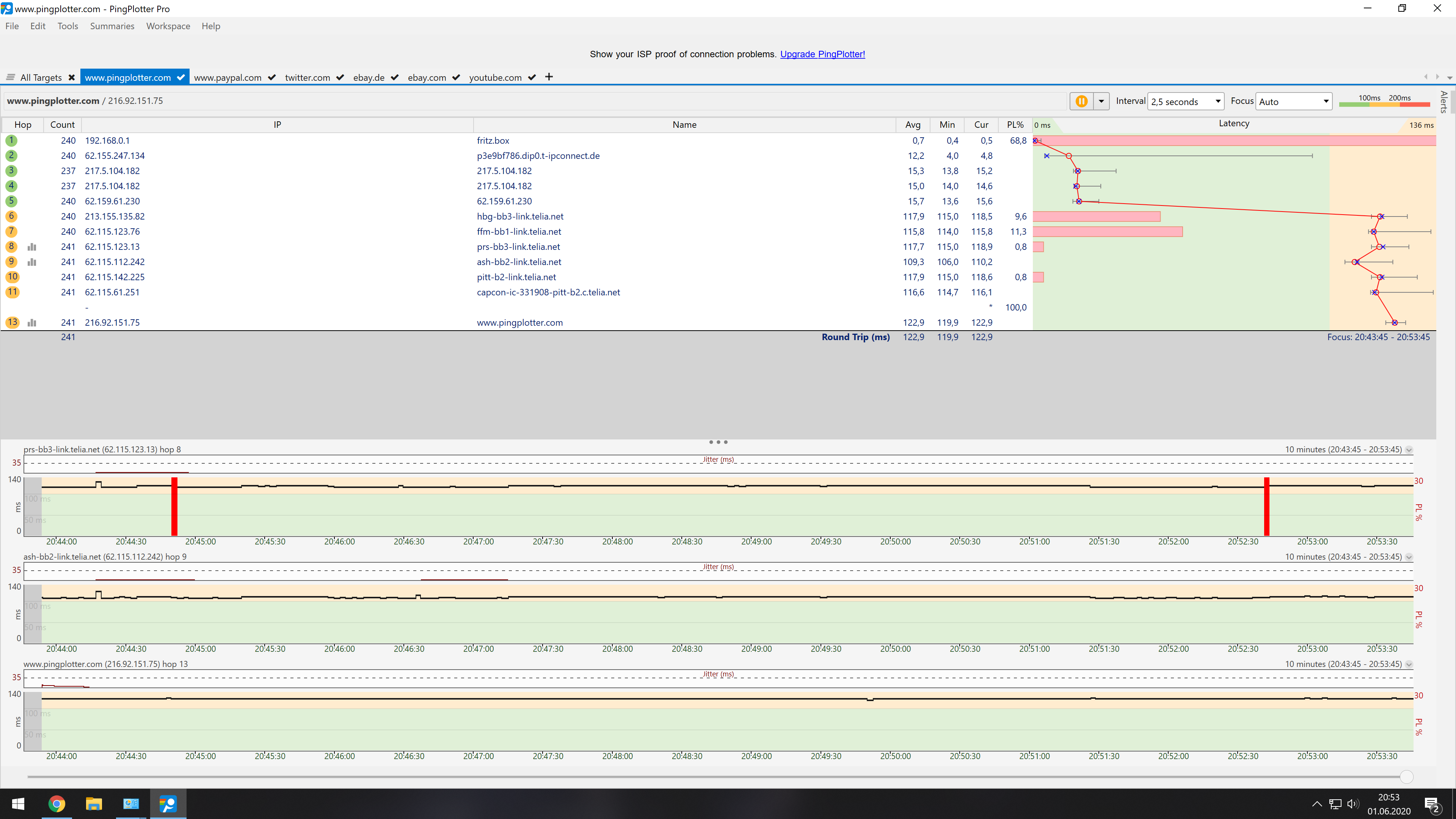Open Windows Start menu
Viewport: 1456px width, 819px height.
[18, 804]
